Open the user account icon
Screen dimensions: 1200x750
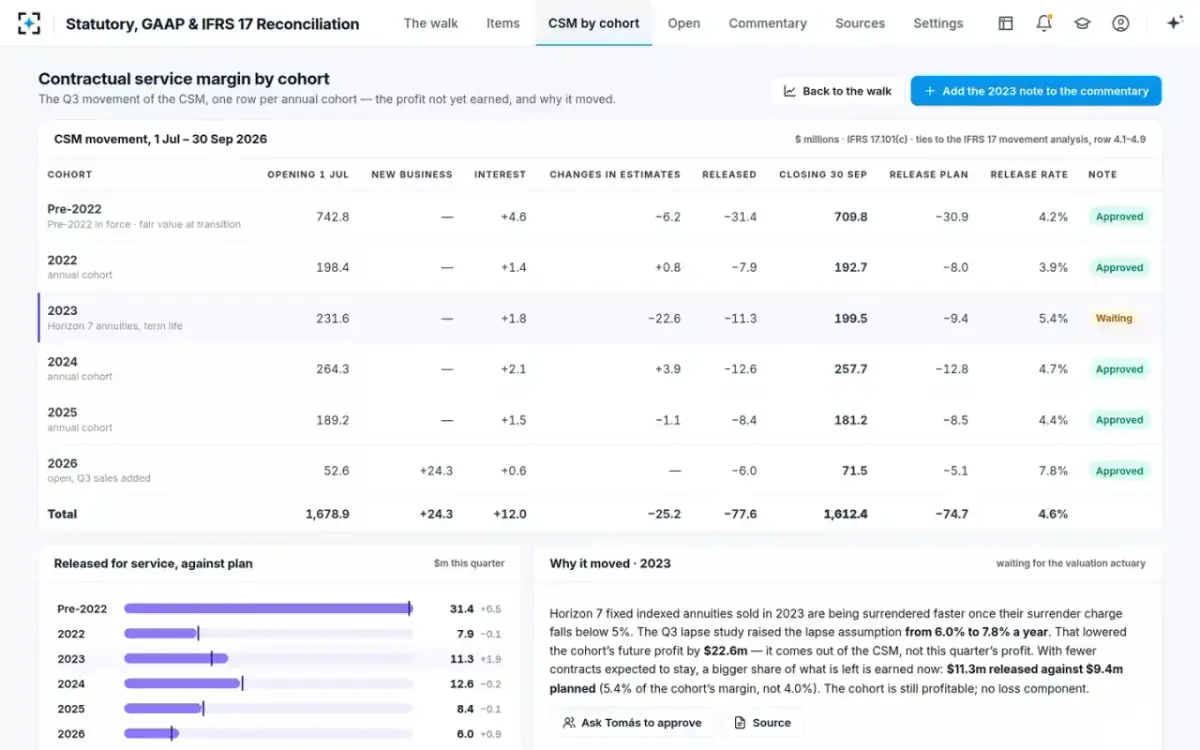tap(1120, 23)
